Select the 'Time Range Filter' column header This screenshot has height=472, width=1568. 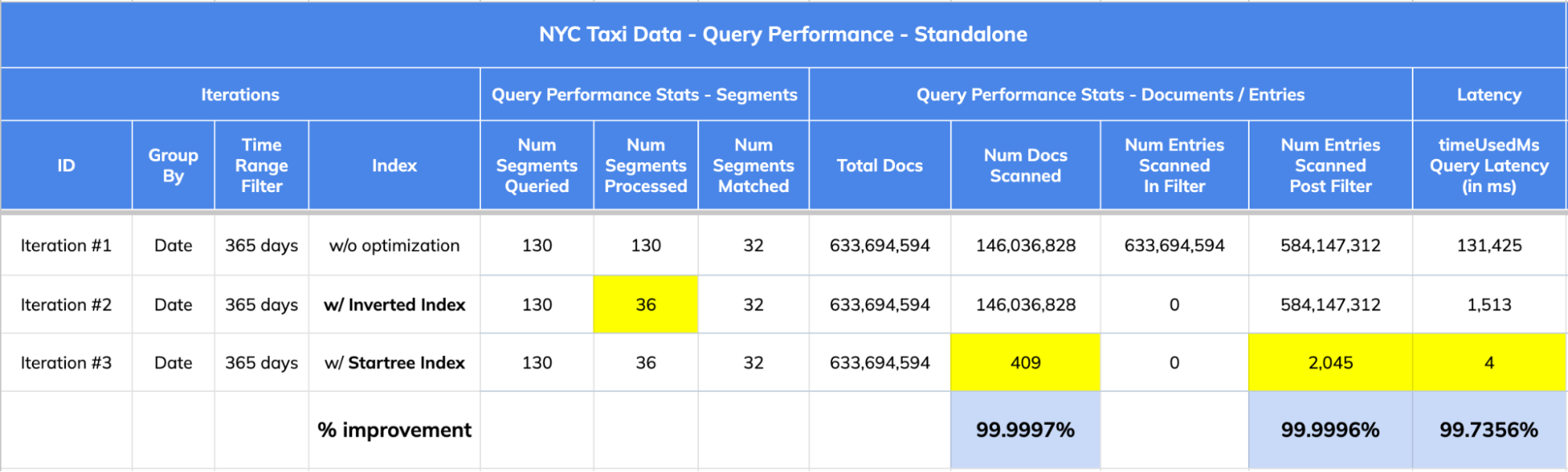click(x=261, y=165)
